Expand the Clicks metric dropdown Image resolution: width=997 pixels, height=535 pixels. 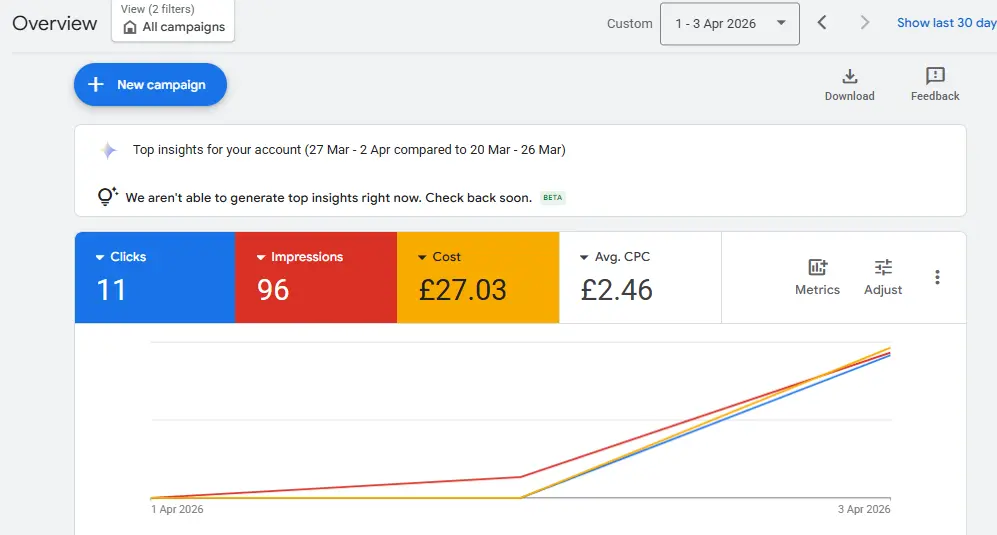(x=100, y=257)
